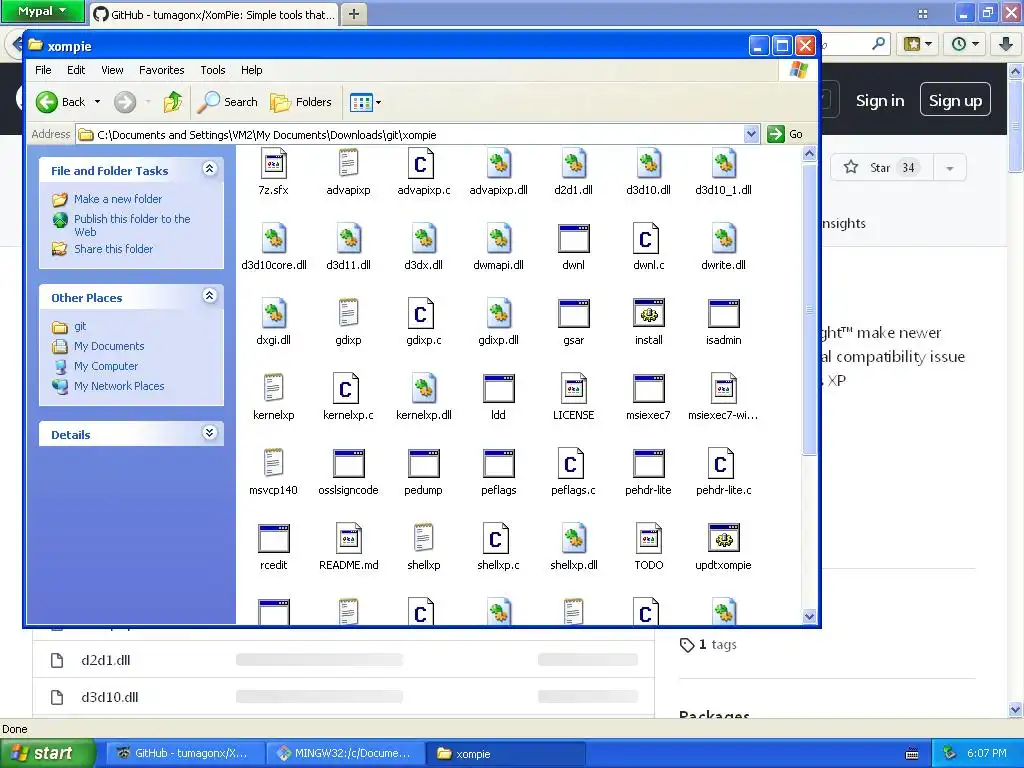The height and width of the screenshot is (768, 1024).
Task: Click Sign in on GitHub page
Action: pyautogui.click(x=880, y=101)
